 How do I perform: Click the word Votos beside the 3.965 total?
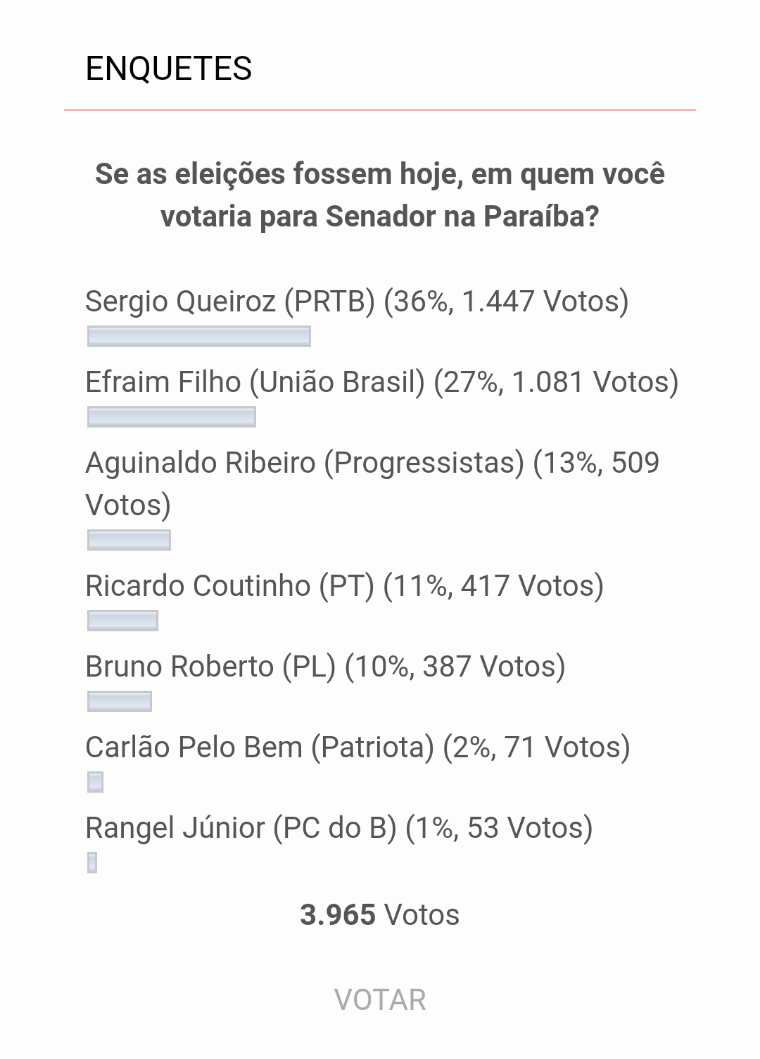[x=422, y=915]
